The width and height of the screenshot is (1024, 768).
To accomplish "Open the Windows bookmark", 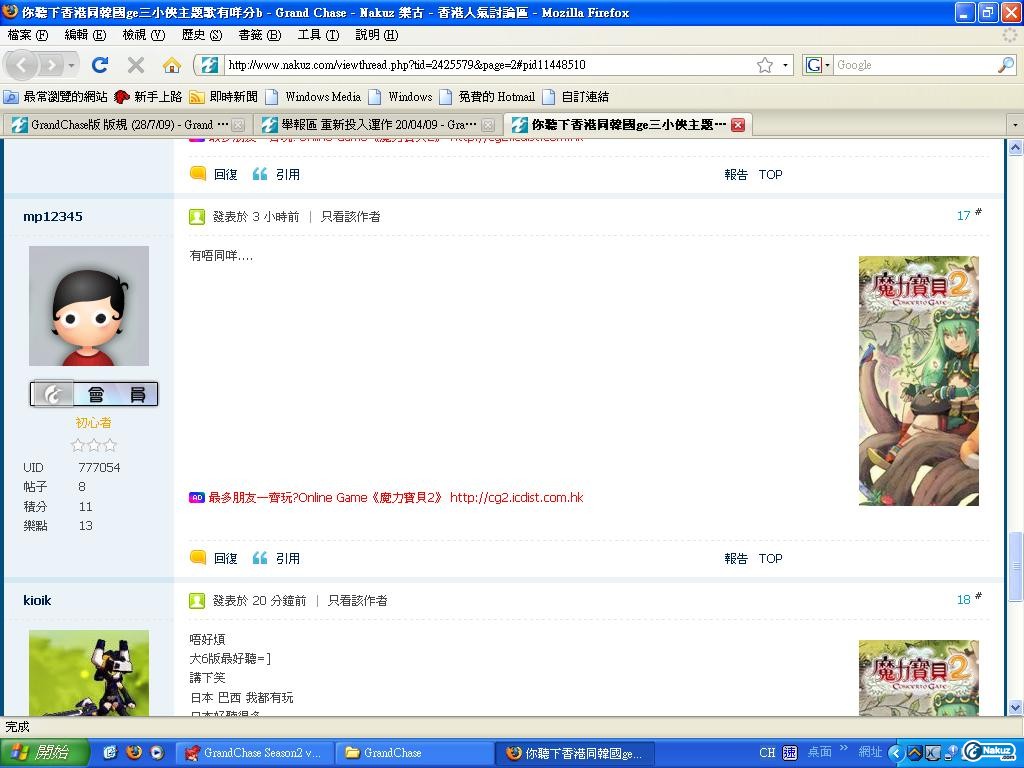I will click(400, 97).
